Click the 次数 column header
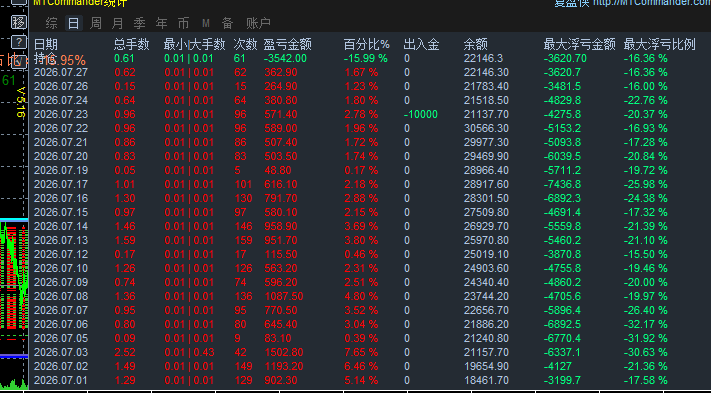This screenshot has width=711, height=393. point(245,44)
